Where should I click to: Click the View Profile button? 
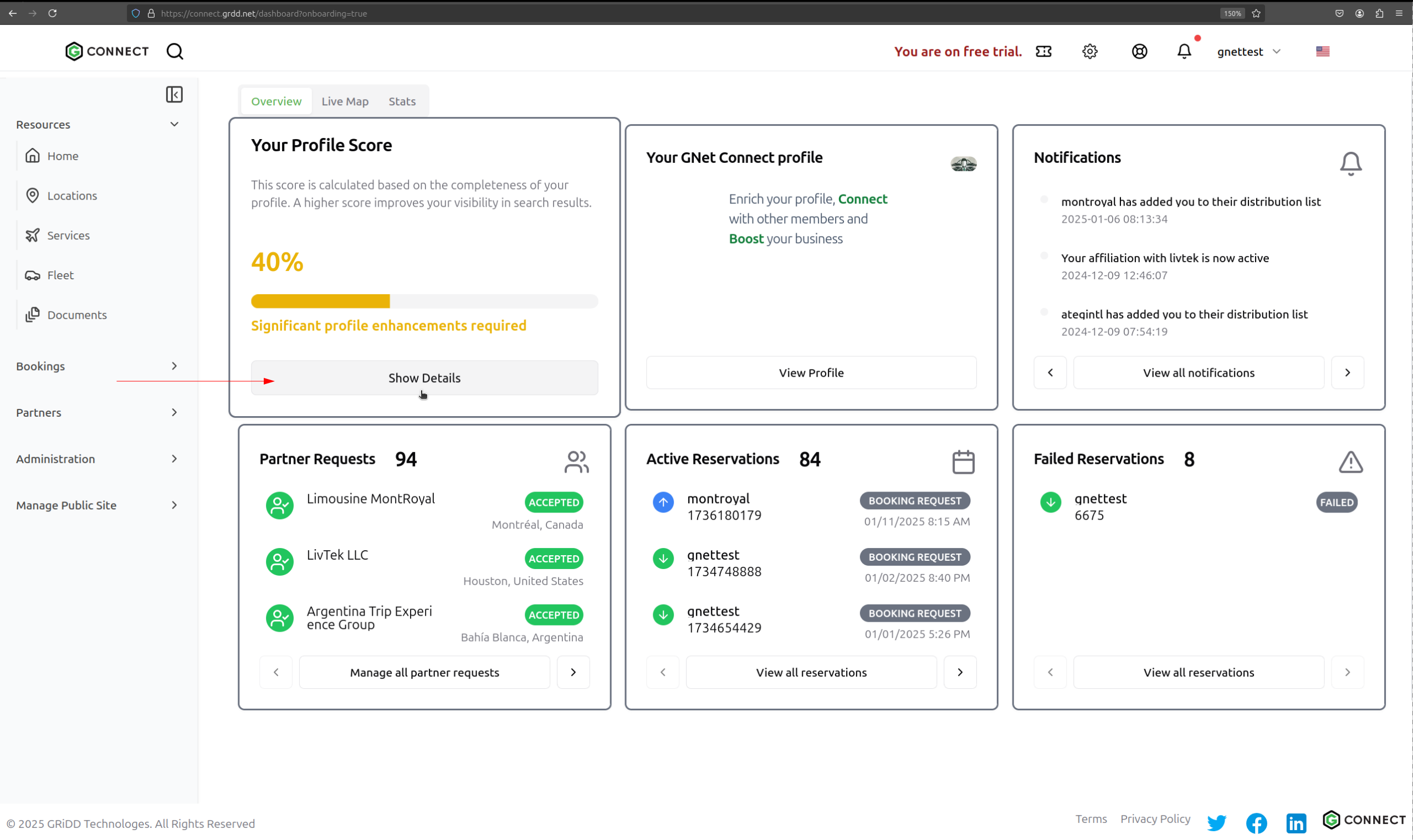pyautogui.click(x=811, y=373)
